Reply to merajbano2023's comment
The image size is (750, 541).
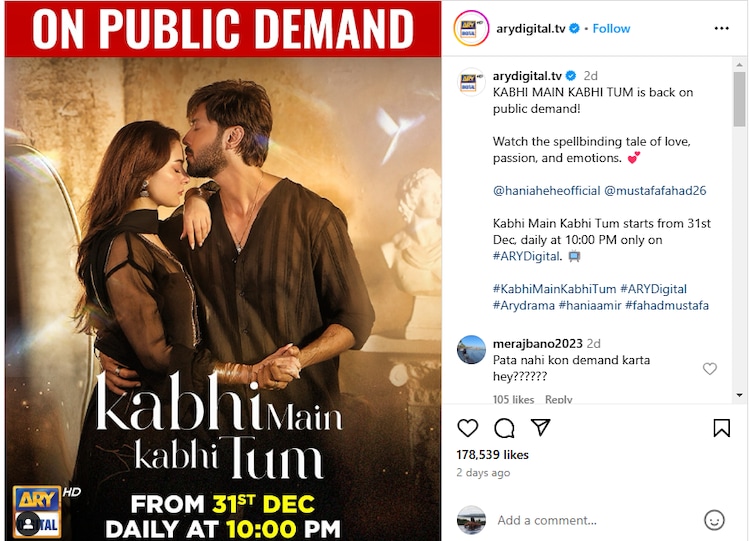[558, 399]
